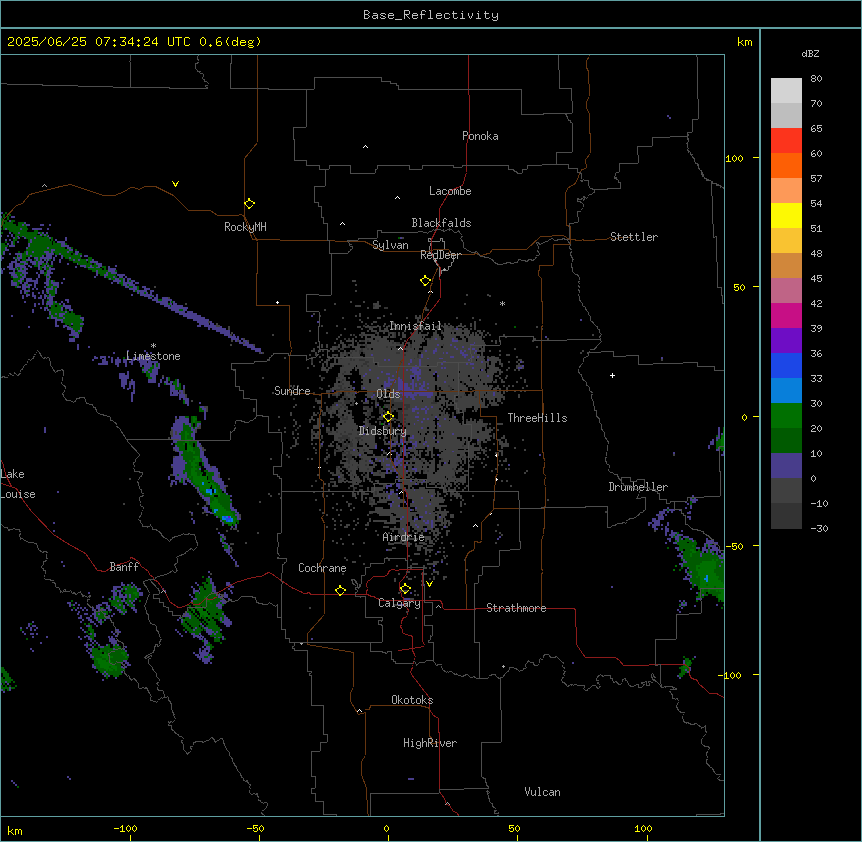The height and width of the screenshot is (842, 862).
Task: Click the km label at top right
Action: (745, 42)
